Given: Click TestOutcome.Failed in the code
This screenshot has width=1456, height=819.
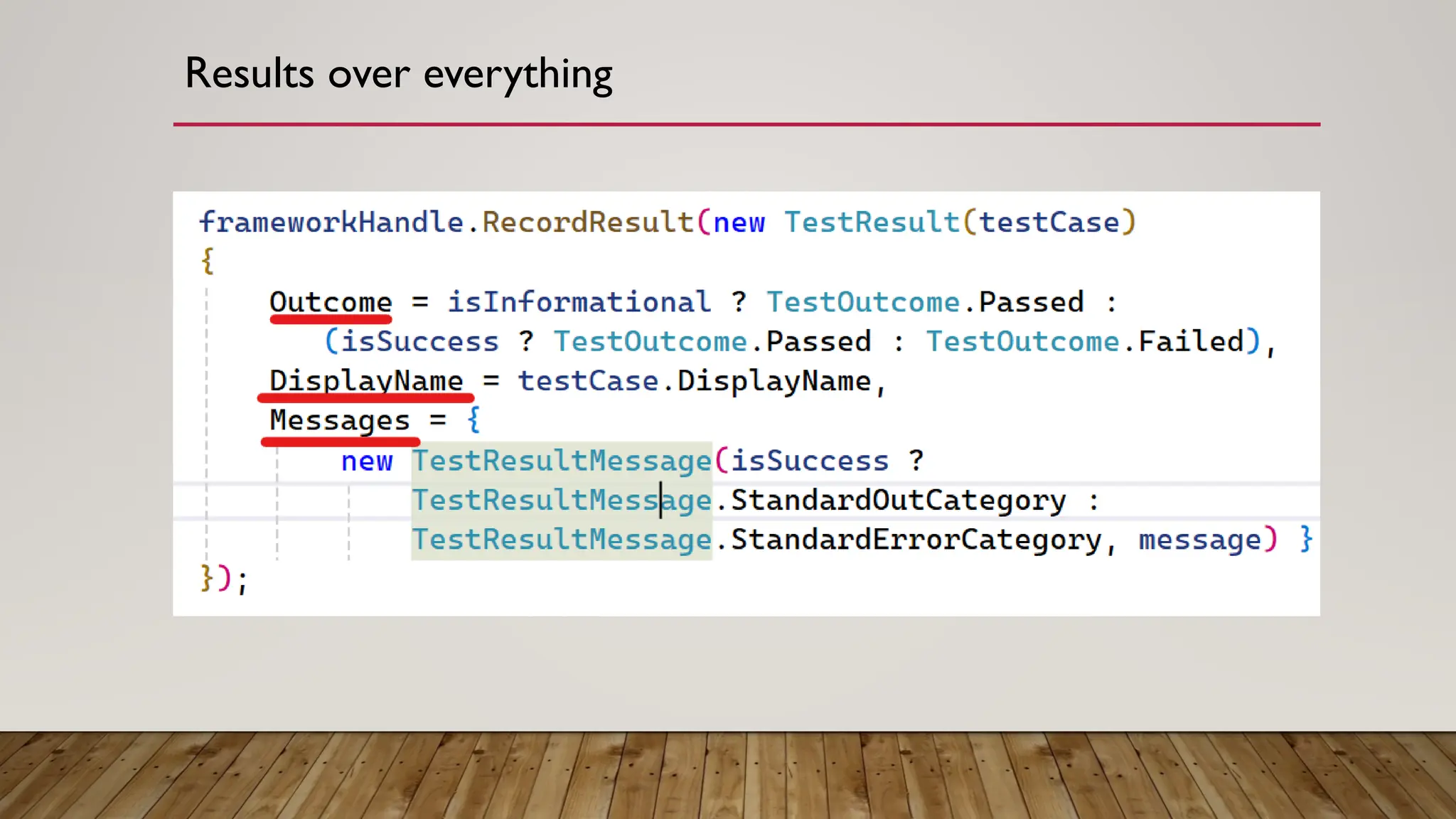Looking at the screenshot, I should pos(1085,341).
